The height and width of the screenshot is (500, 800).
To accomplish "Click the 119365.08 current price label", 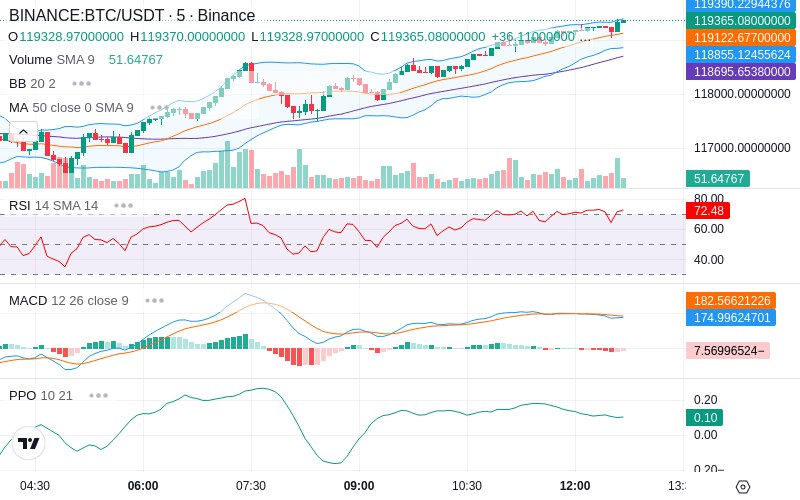I will [x=741, y=21].
